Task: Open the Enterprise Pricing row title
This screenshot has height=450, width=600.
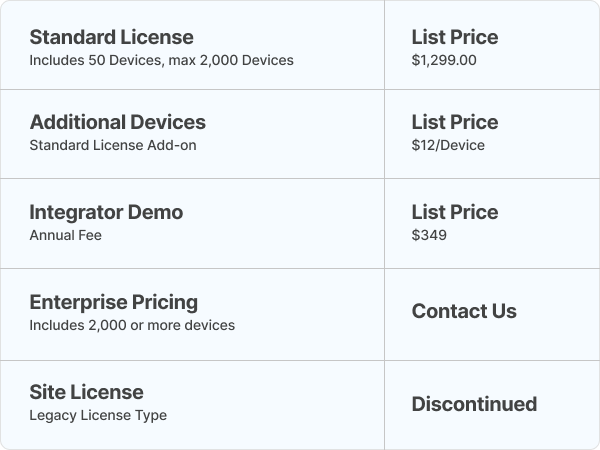Action: [x=114, y=302]
